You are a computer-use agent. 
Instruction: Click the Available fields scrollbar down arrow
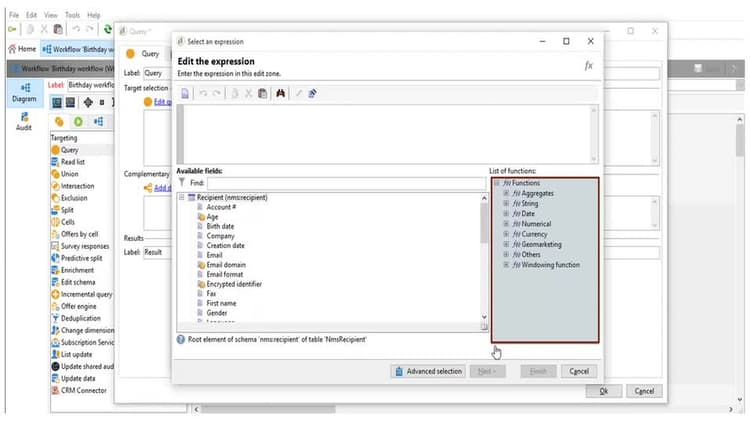484,317
